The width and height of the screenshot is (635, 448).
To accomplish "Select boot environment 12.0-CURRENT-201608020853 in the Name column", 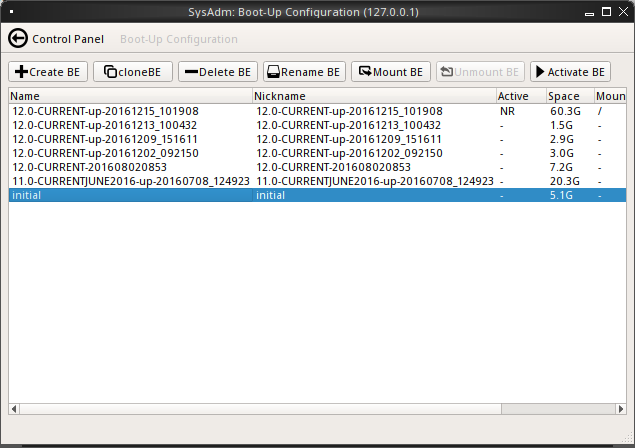I will pos(89,167).
